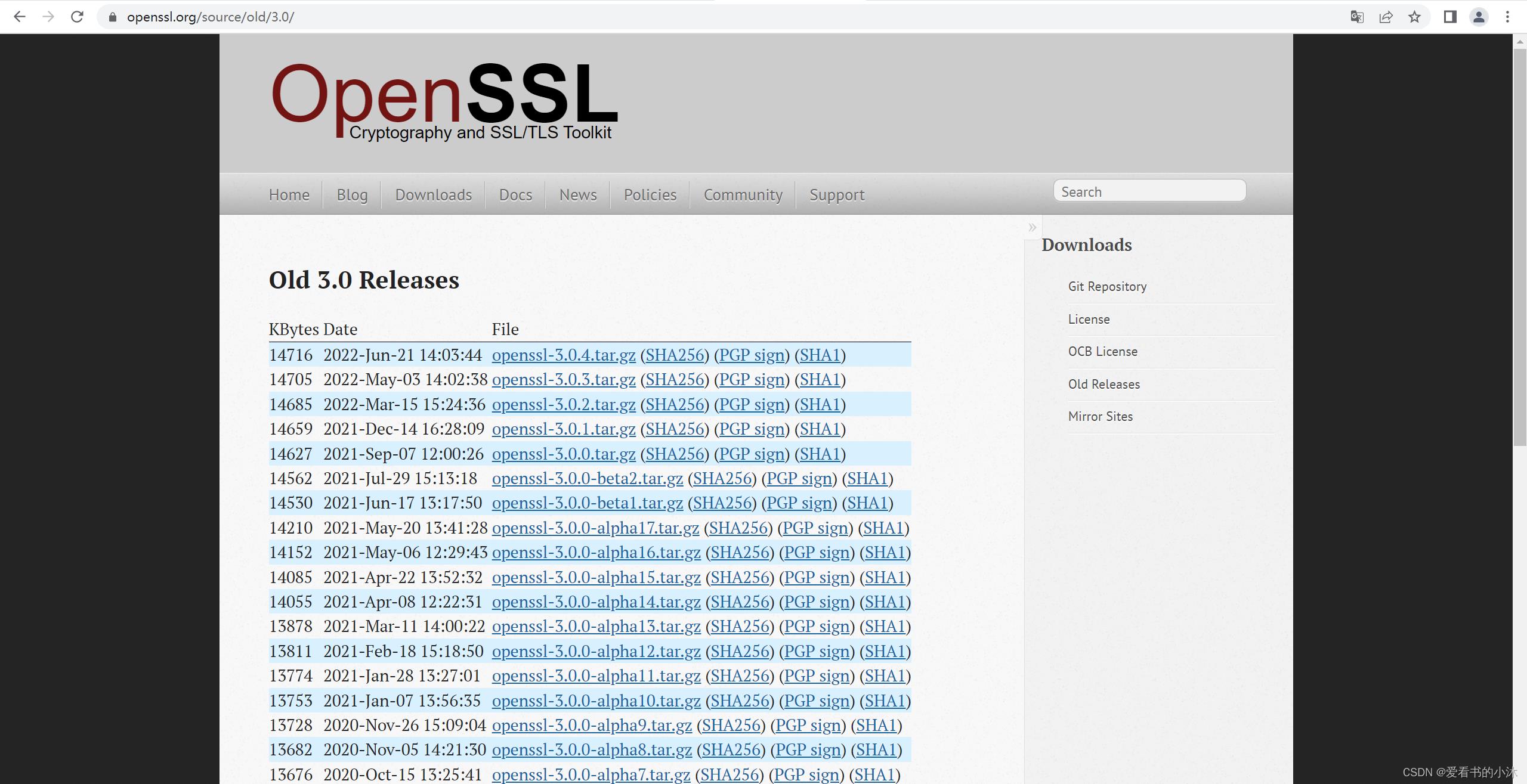Download openssl-3.0.0-beta2.tar.gz

(x=588, y=478)
